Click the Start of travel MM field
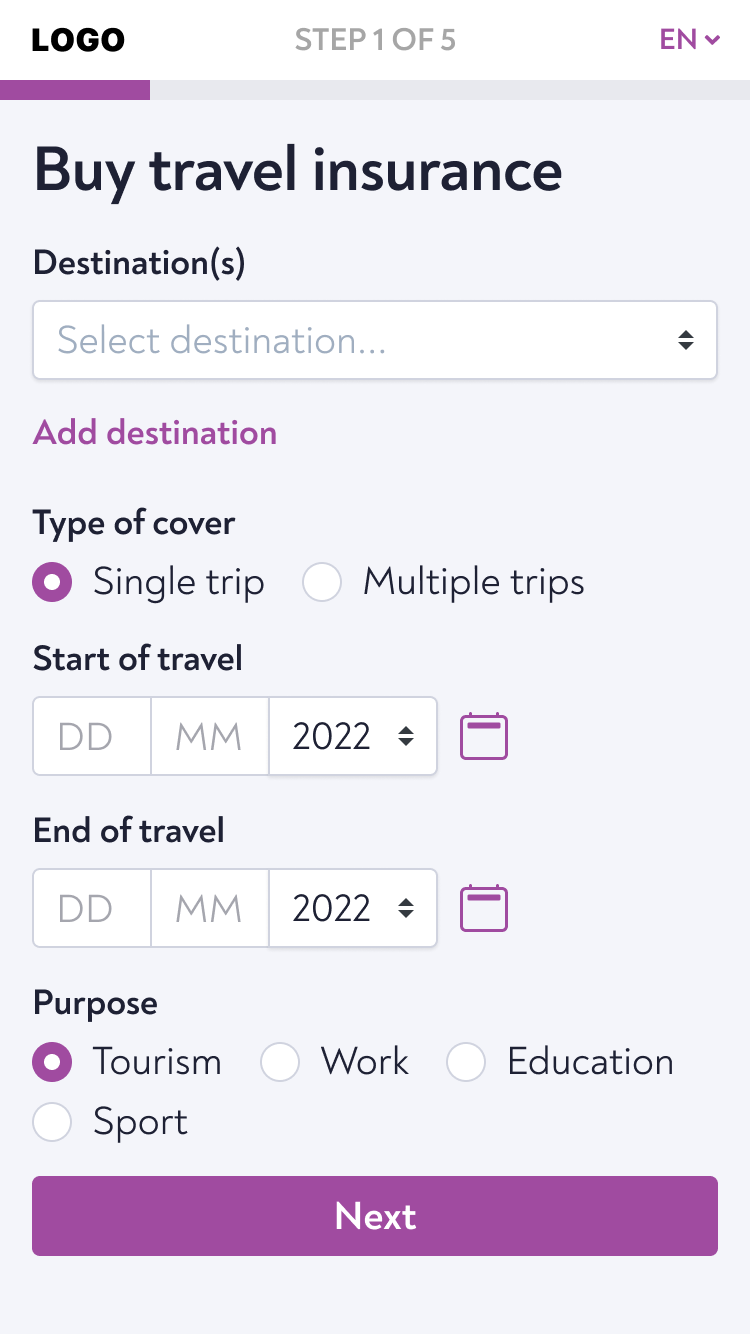750x1334 pixels. (210, 737)
